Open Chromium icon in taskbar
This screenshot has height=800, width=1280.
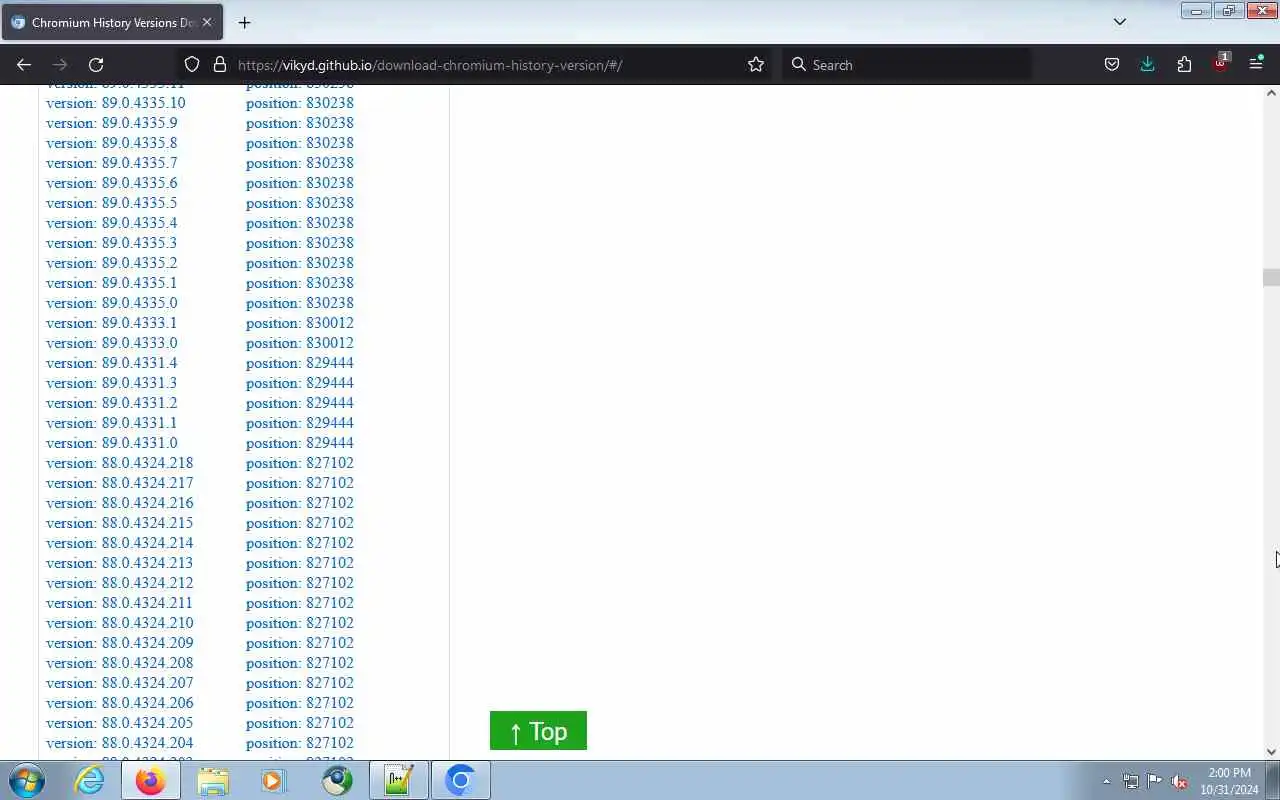pyautogui.click(x=460, y=780)
